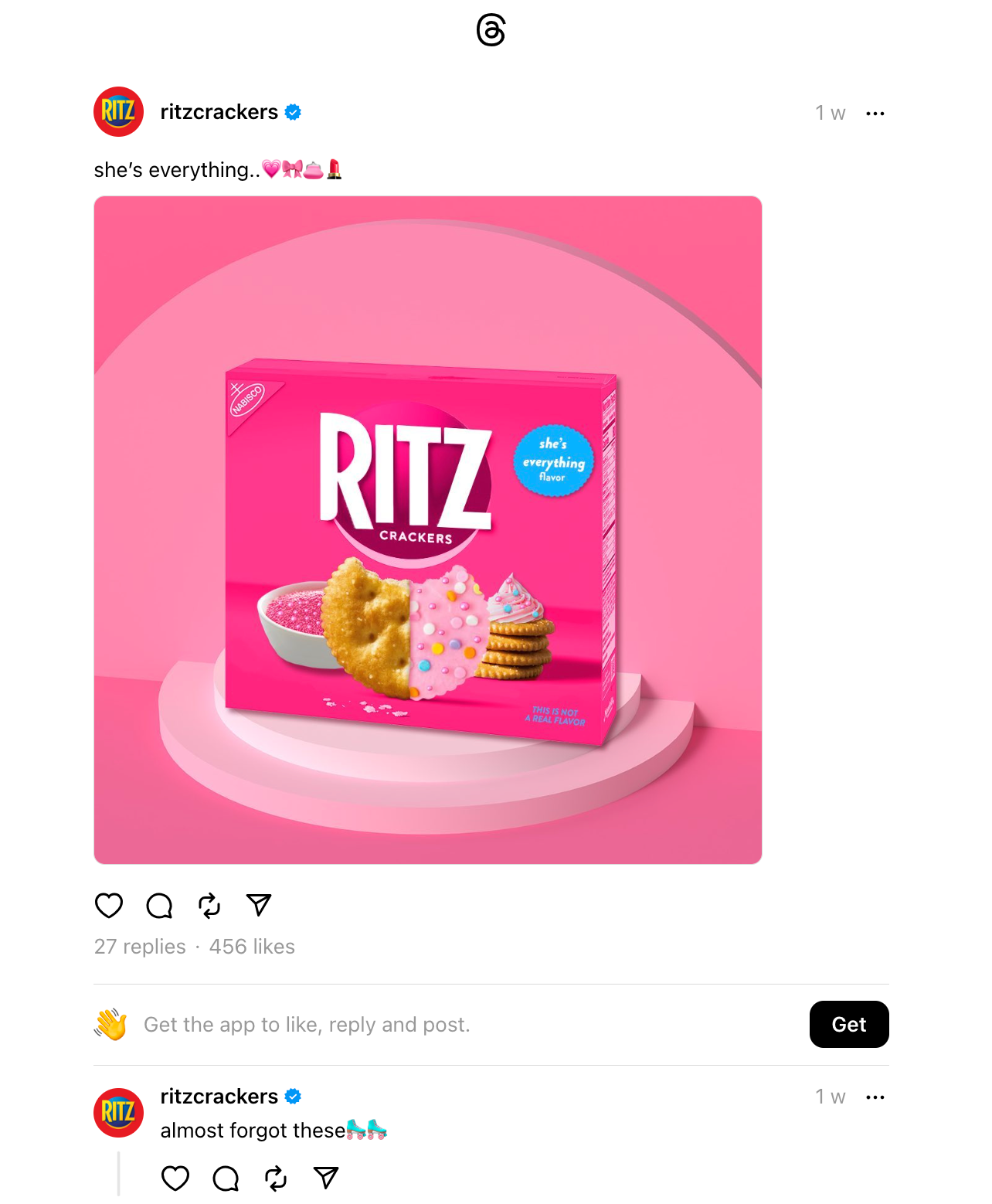Screen dimensions: 992x1204
Task: Open ritzcrackers profile from main post username
Action: (x=219, y=112)
